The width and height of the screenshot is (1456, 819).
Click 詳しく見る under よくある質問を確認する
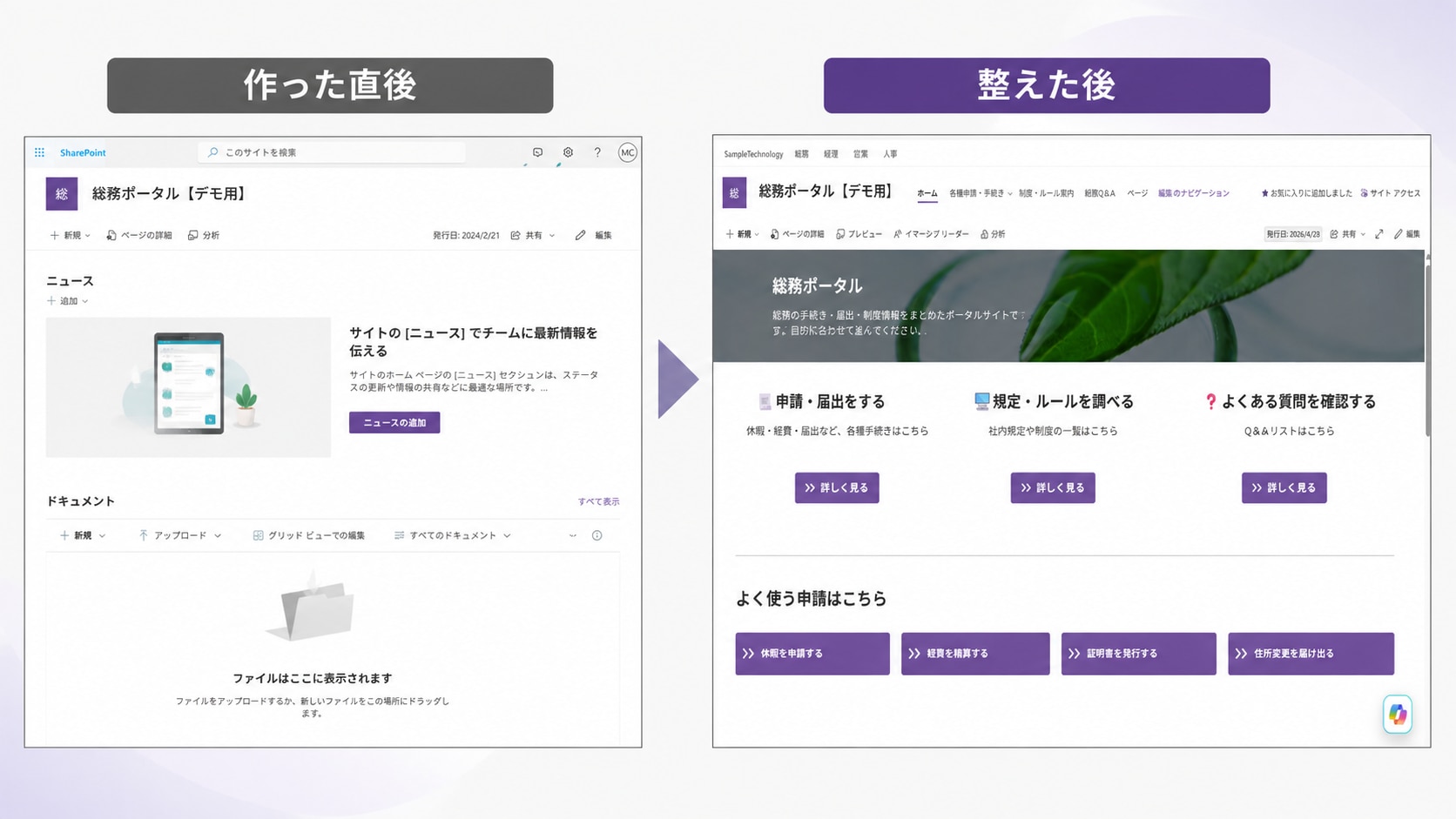pyautogui.click(x=1284, y=488)
